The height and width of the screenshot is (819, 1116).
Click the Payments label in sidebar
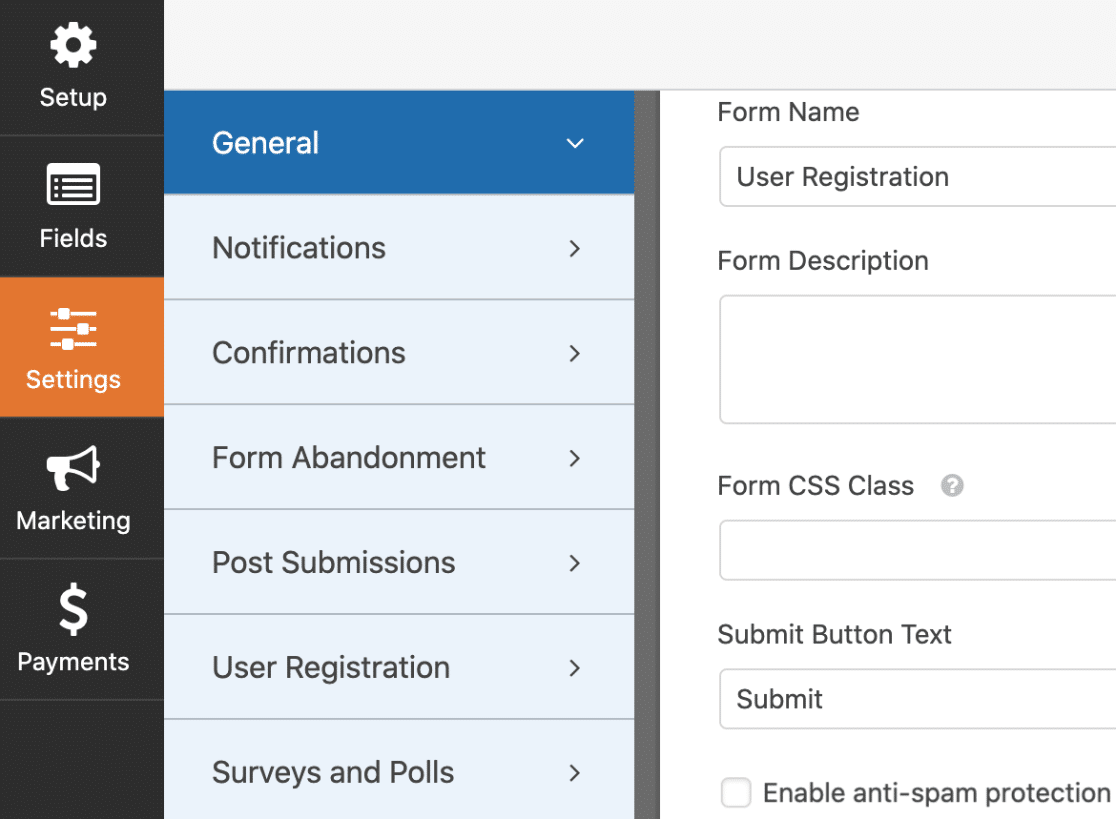click(x=73, y=662)
